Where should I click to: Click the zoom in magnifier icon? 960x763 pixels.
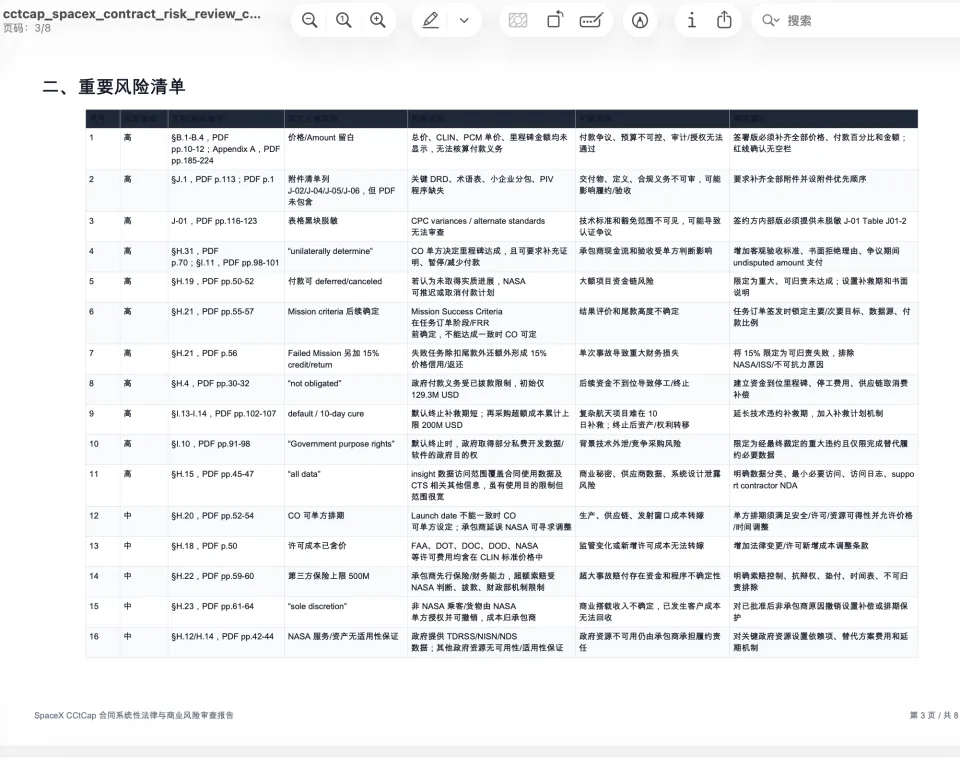coord(378,20)
